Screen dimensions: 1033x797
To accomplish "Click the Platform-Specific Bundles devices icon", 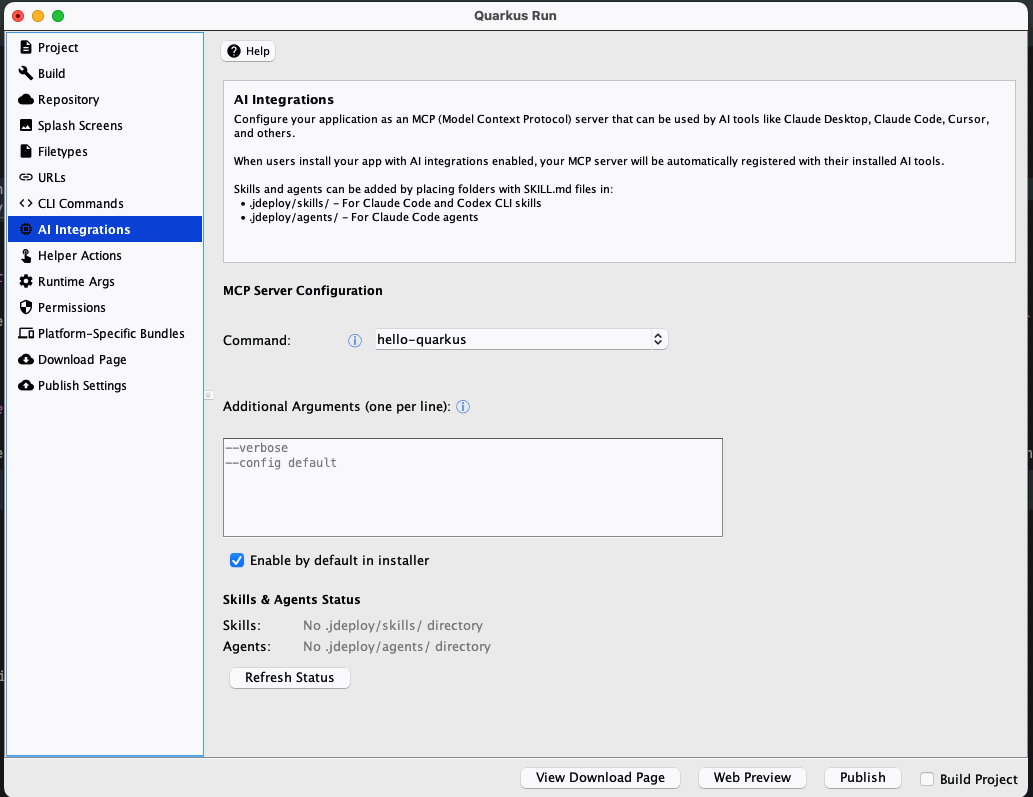I will [x=26, y=333].
